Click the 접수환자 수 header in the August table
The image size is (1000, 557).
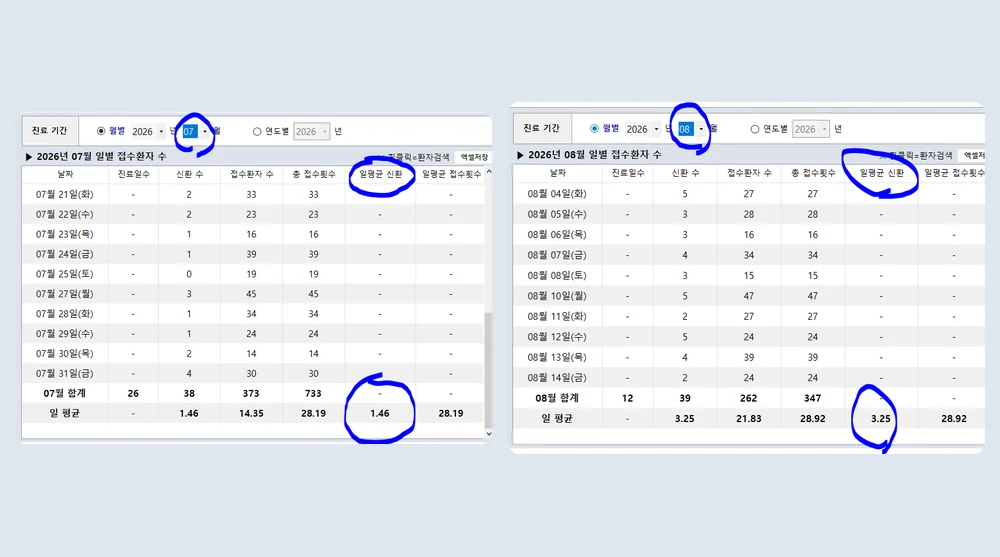tap(749, 172)
